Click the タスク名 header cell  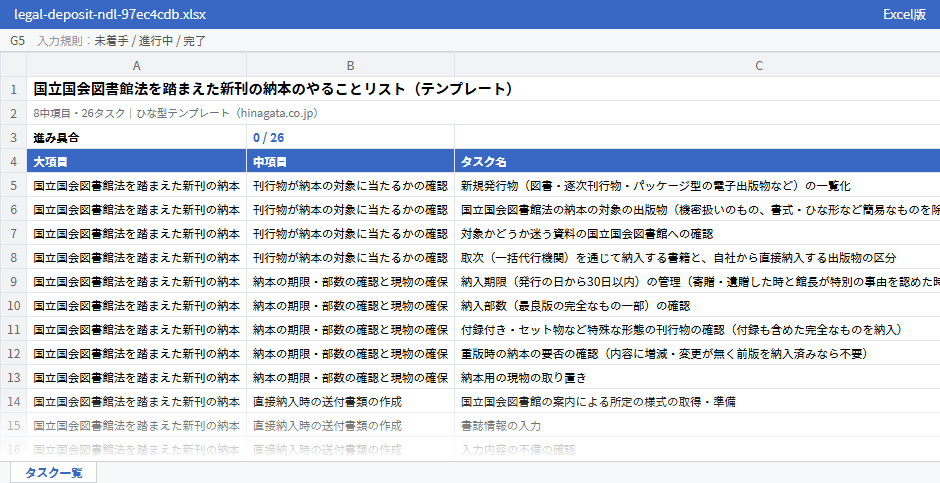(x=697, y=162)
